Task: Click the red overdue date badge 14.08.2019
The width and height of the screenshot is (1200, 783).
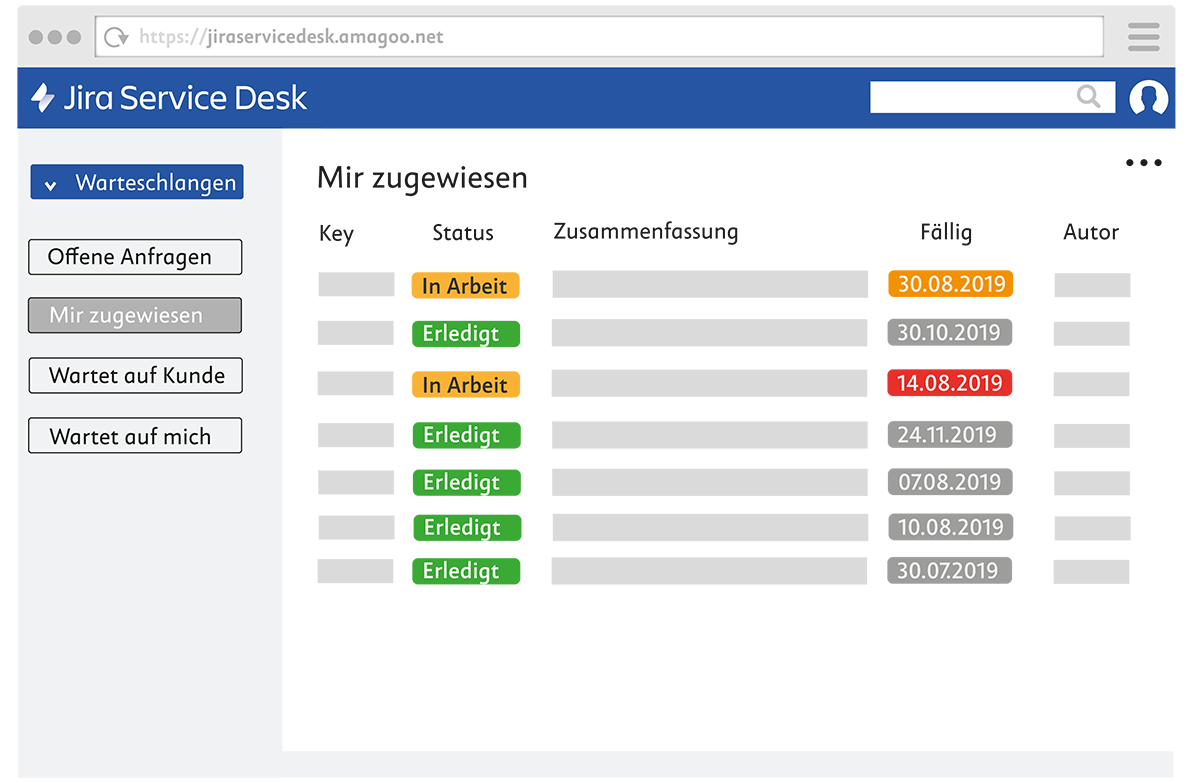Action: 949,383
